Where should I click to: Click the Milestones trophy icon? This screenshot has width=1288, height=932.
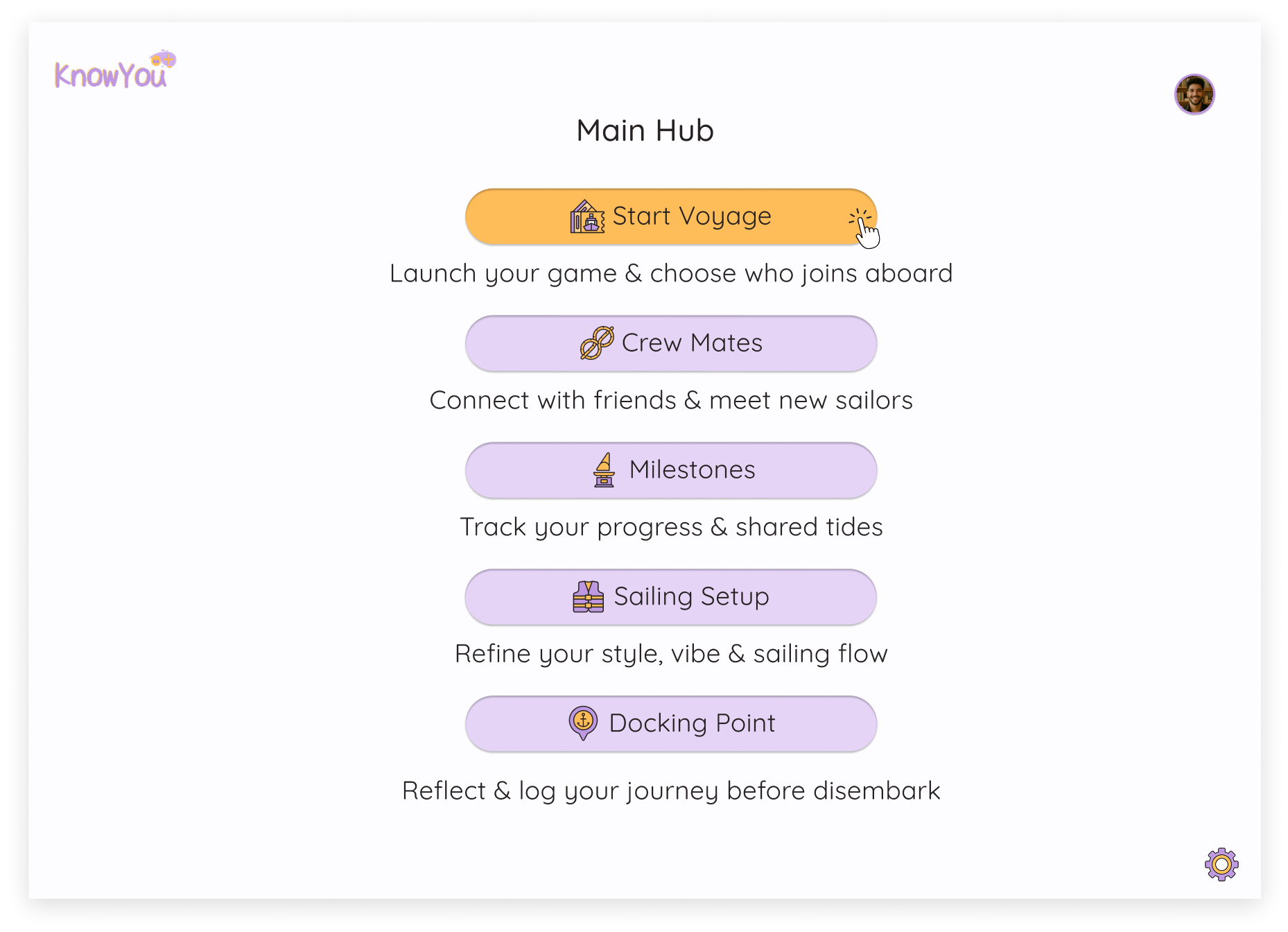604,470
